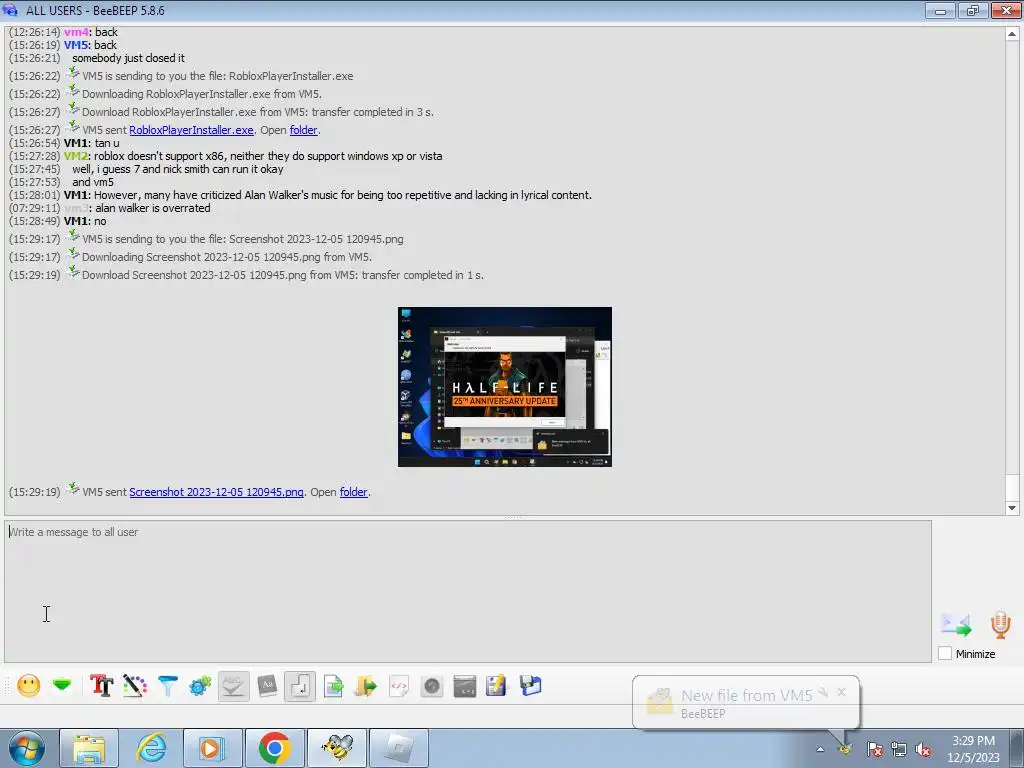This screenshot has height=768, width=1024.
Task: Click the BeeBEEP bee taskbar button
Action: pyautogui.click(x=337, y=748)
